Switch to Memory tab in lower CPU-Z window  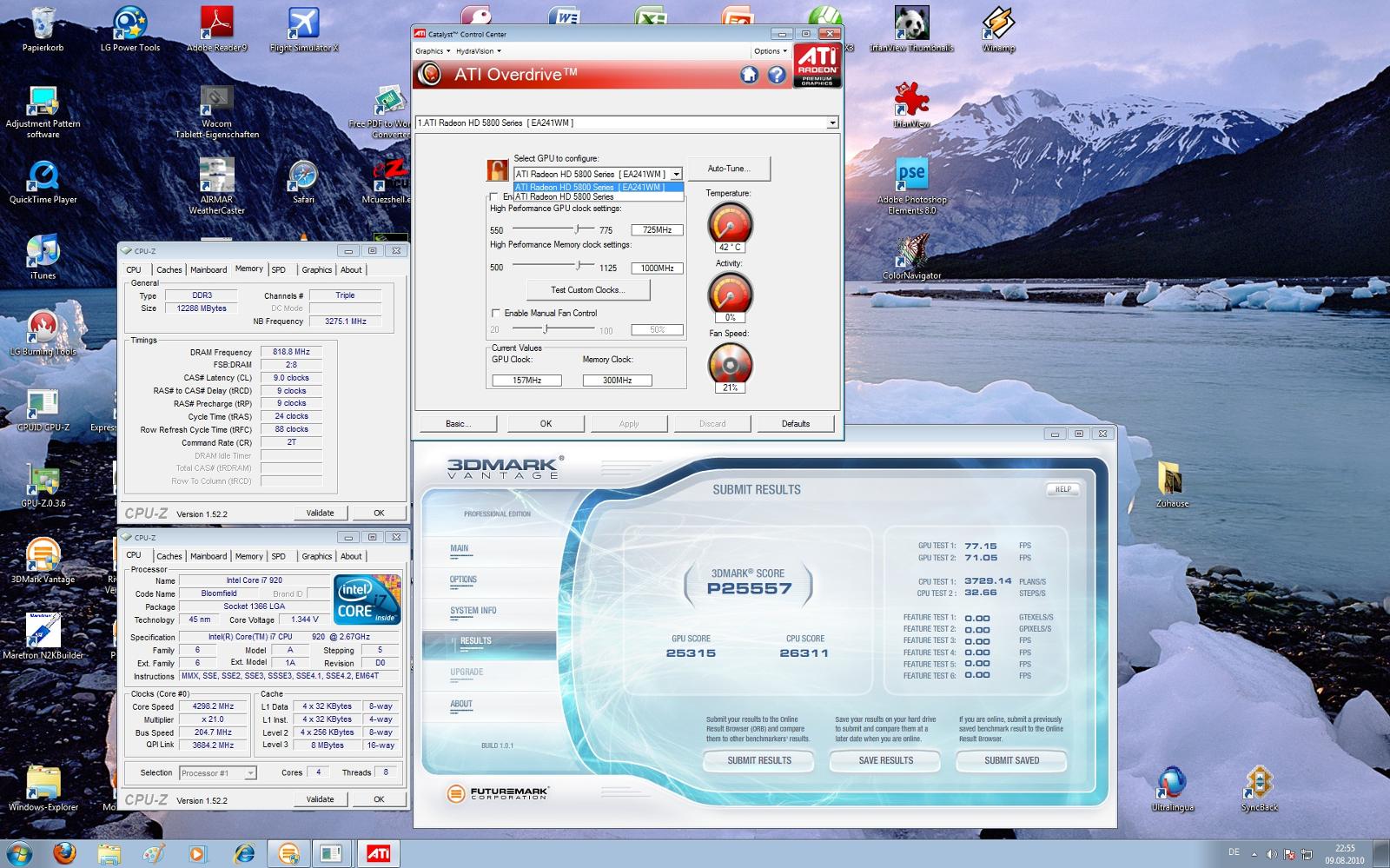(x=248, y=556)
